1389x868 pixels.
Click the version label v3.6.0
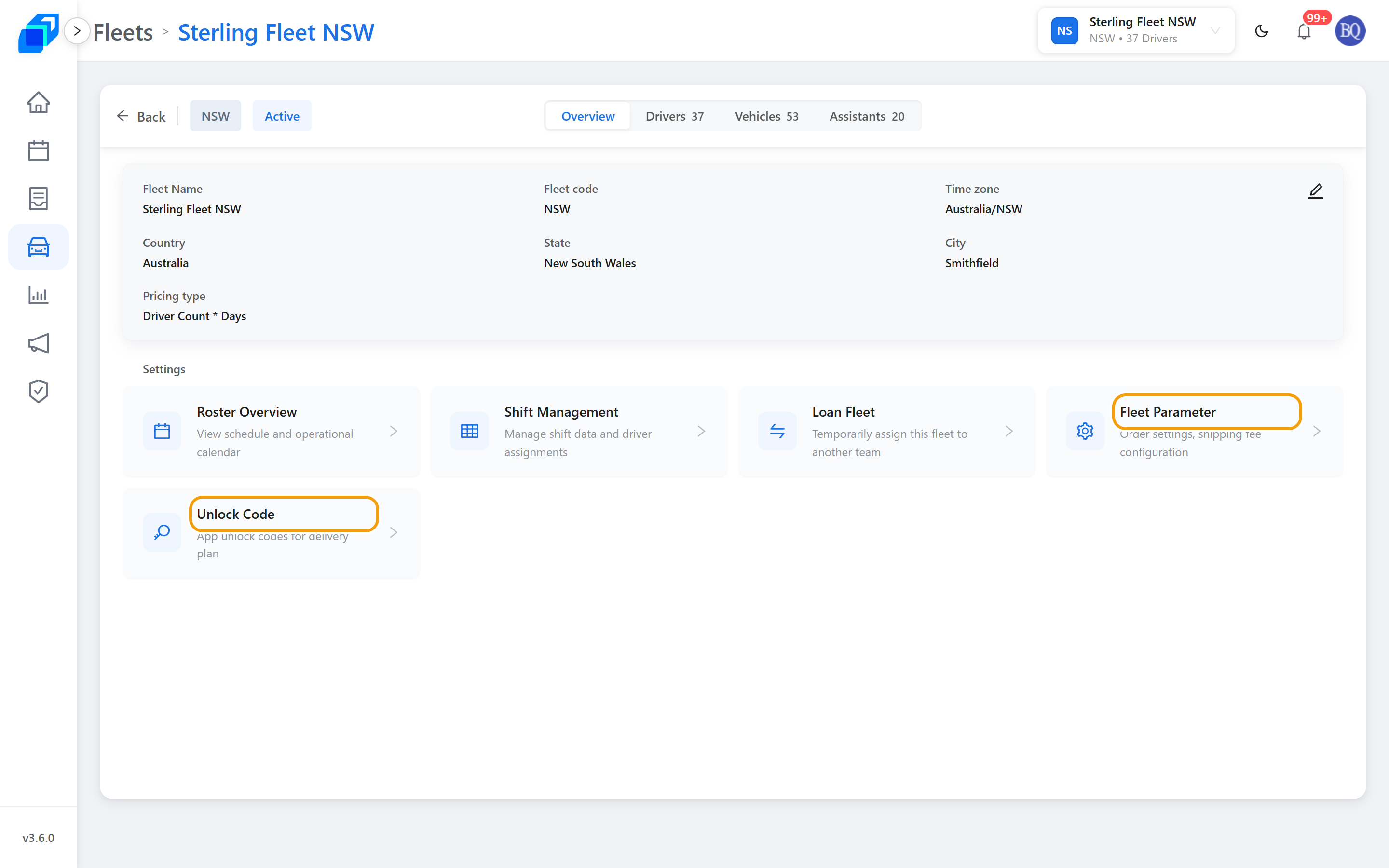click(39, 838)
